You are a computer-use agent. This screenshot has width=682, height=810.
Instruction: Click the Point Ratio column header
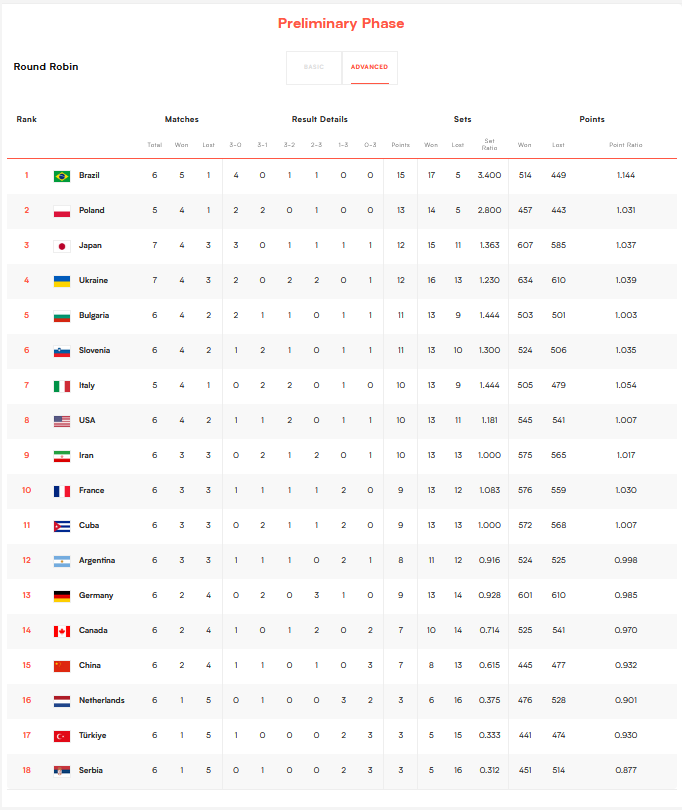pyautogui.click(x=626, y=145)
